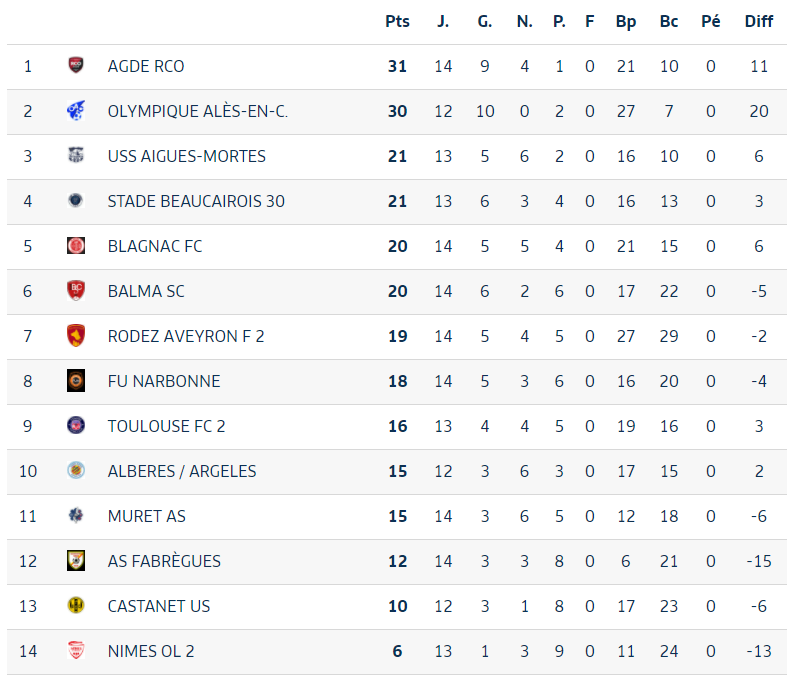This screenshot has width=799, height=683.
Task: Click the Toulouse FC 2 round logo
Action: [76, 425]
